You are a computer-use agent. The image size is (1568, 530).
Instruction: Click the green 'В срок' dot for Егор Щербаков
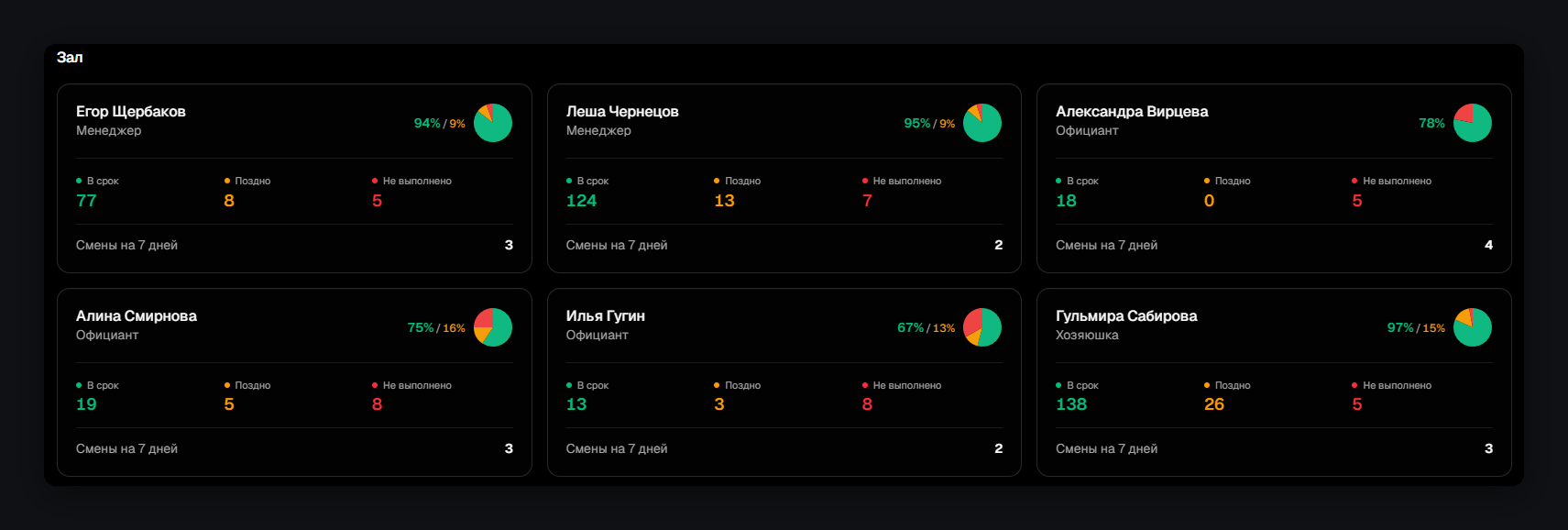(79, 181)
